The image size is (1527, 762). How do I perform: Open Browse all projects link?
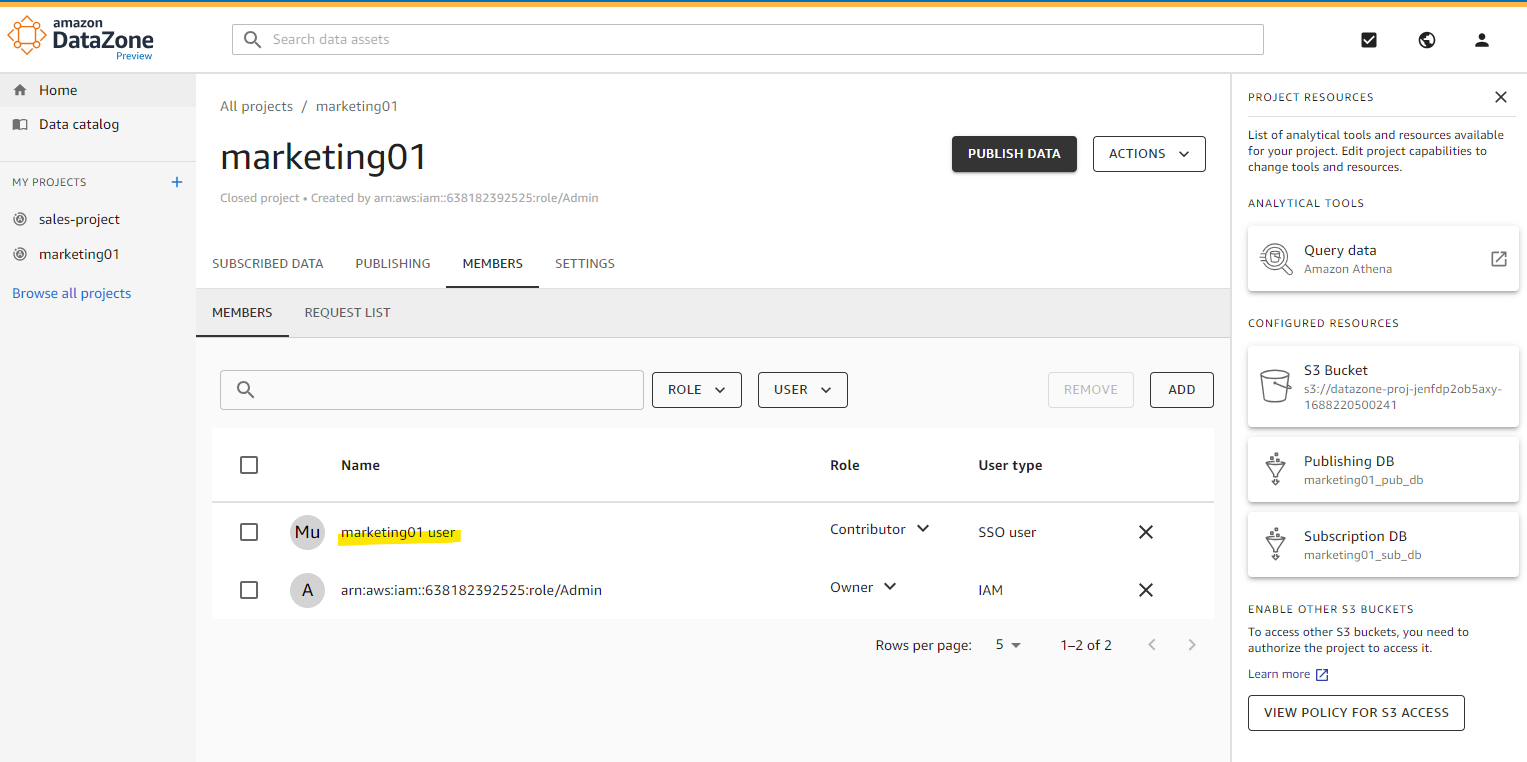point(72,293)
